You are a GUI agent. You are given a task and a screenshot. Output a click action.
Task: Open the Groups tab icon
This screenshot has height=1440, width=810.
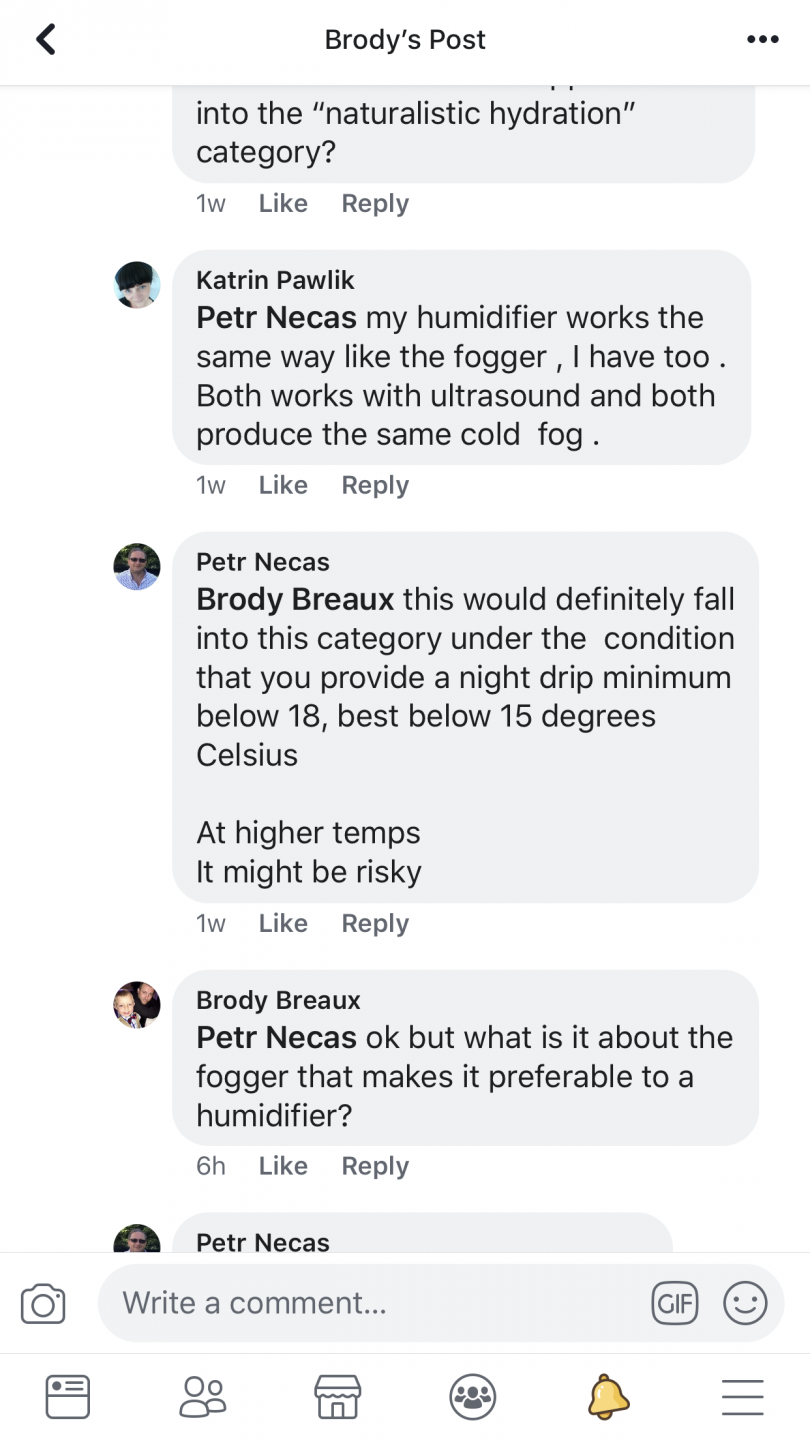[473, 1396]
